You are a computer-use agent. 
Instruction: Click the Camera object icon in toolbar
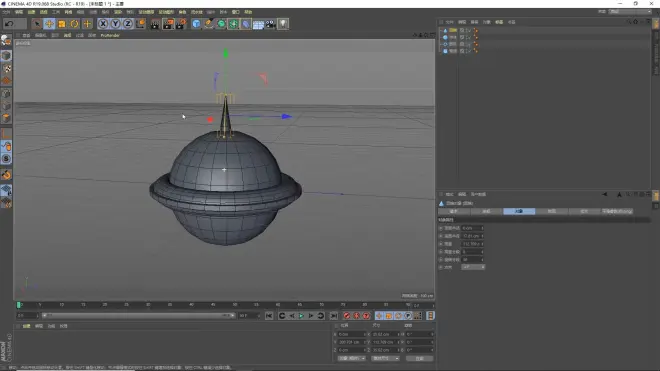click(x=271, y=24)
